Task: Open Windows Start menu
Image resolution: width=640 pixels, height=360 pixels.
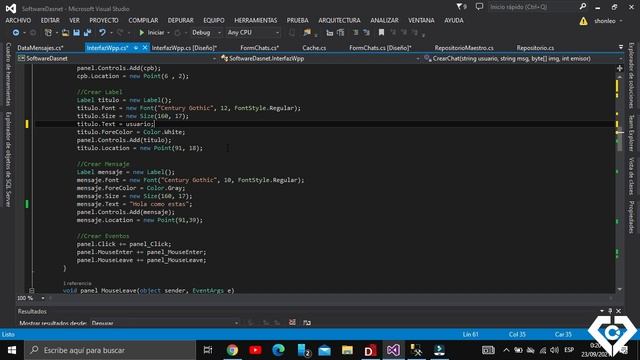Action: click(x=12, y=350)
